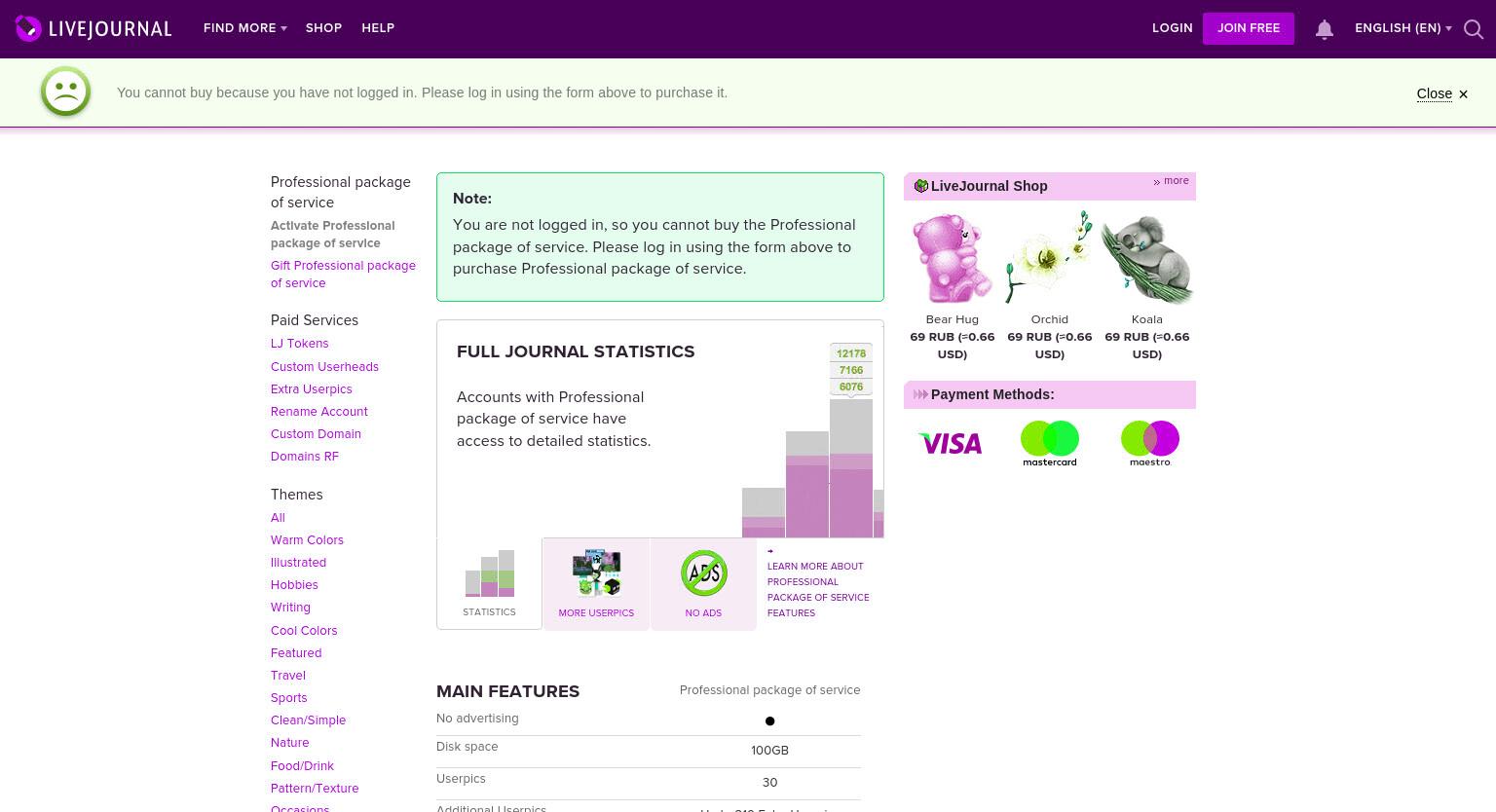Image resolution: width=1496 pixels, height=812 pixels.
Task: Click the LiveJournal Shop cube icon
Action: (921, 186)
